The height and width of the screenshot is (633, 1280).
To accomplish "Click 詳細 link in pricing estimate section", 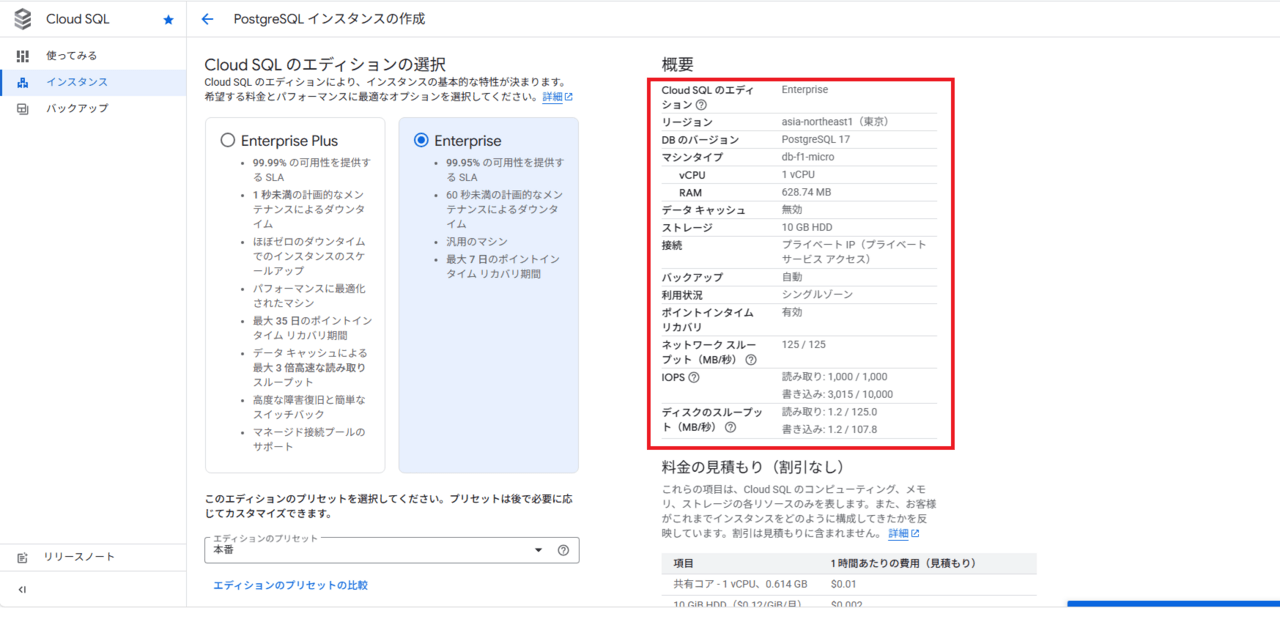I will pos(903,534).
